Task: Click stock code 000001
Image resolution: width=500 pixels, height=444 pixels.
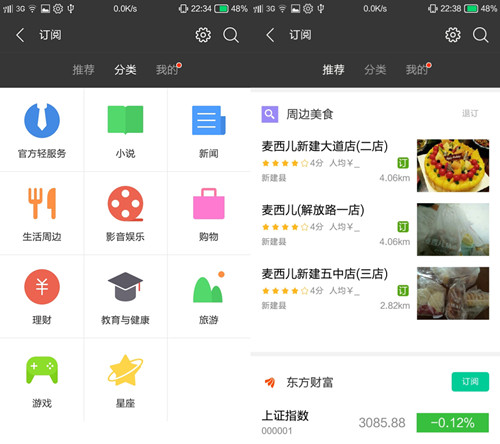Action: pos(277,431)
